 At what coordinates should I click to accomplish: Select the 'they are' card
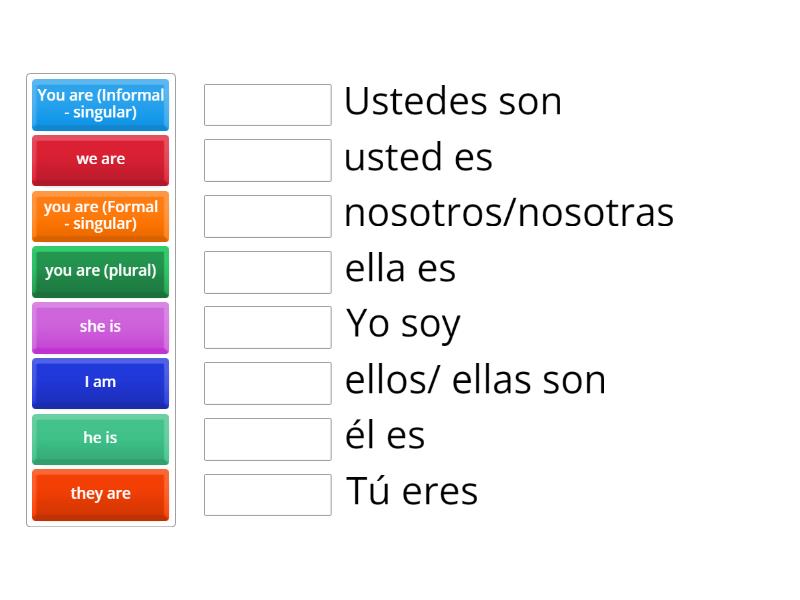100,494
